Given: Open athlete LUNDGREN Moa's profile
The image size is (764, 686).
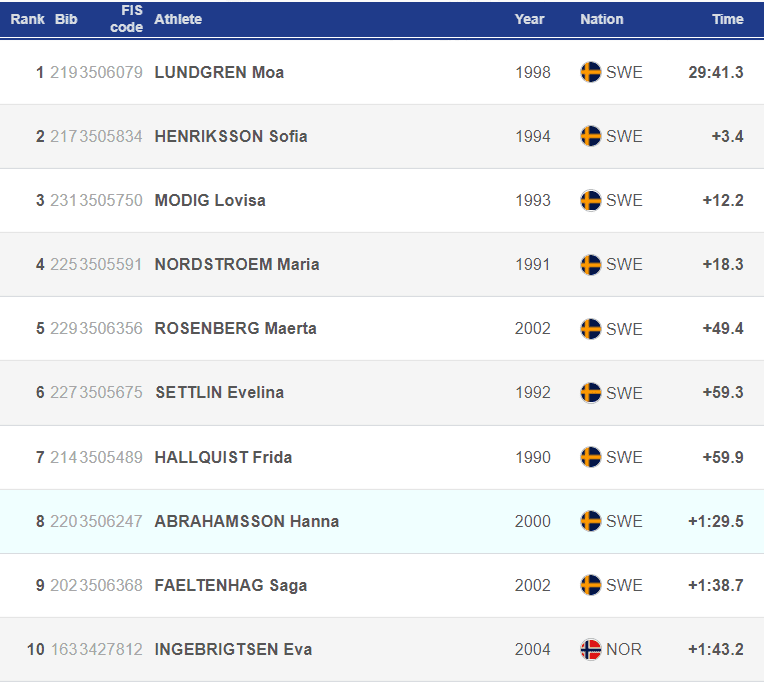Looking at the screenshot, I should point(219,73).
